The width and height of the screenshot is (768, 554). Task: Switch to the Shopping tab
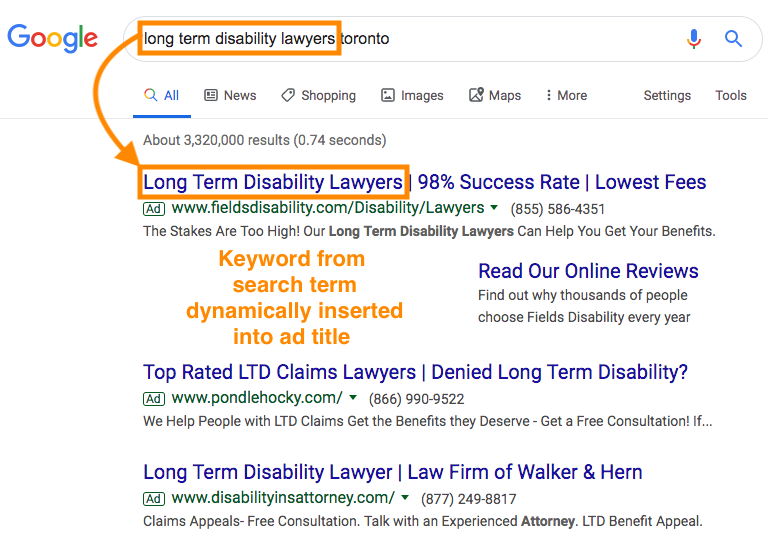(319, 96)
